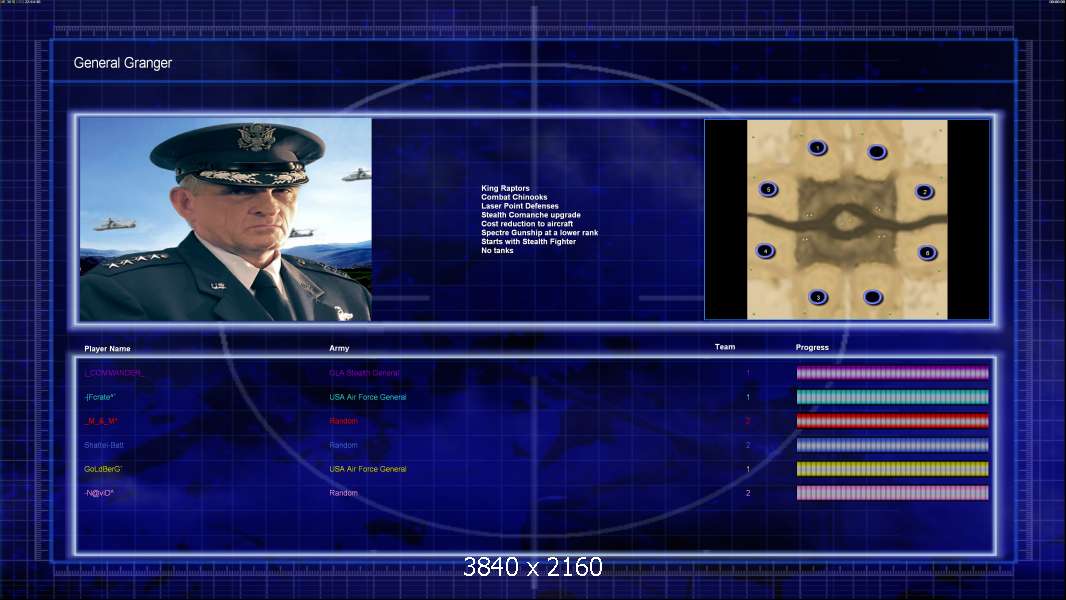Click start position marker 3 on map
The width and height of the screenshot is (1066, 600).
point(818,297)
